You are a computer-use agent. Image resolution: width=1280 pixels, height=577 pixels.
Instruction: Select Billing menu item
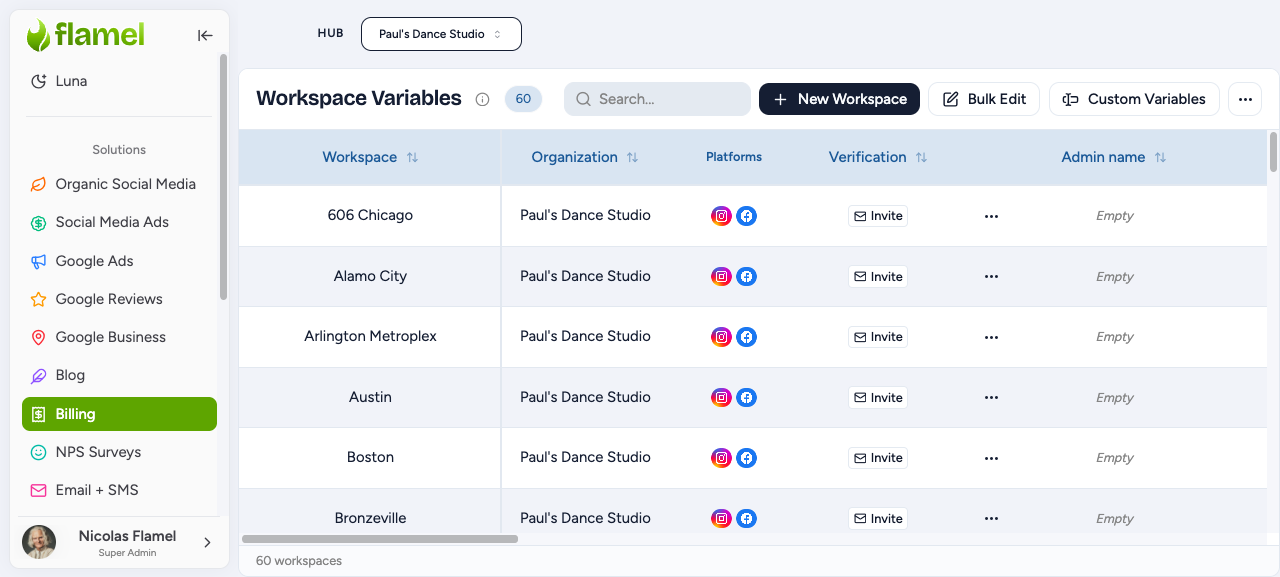[119, 414]
